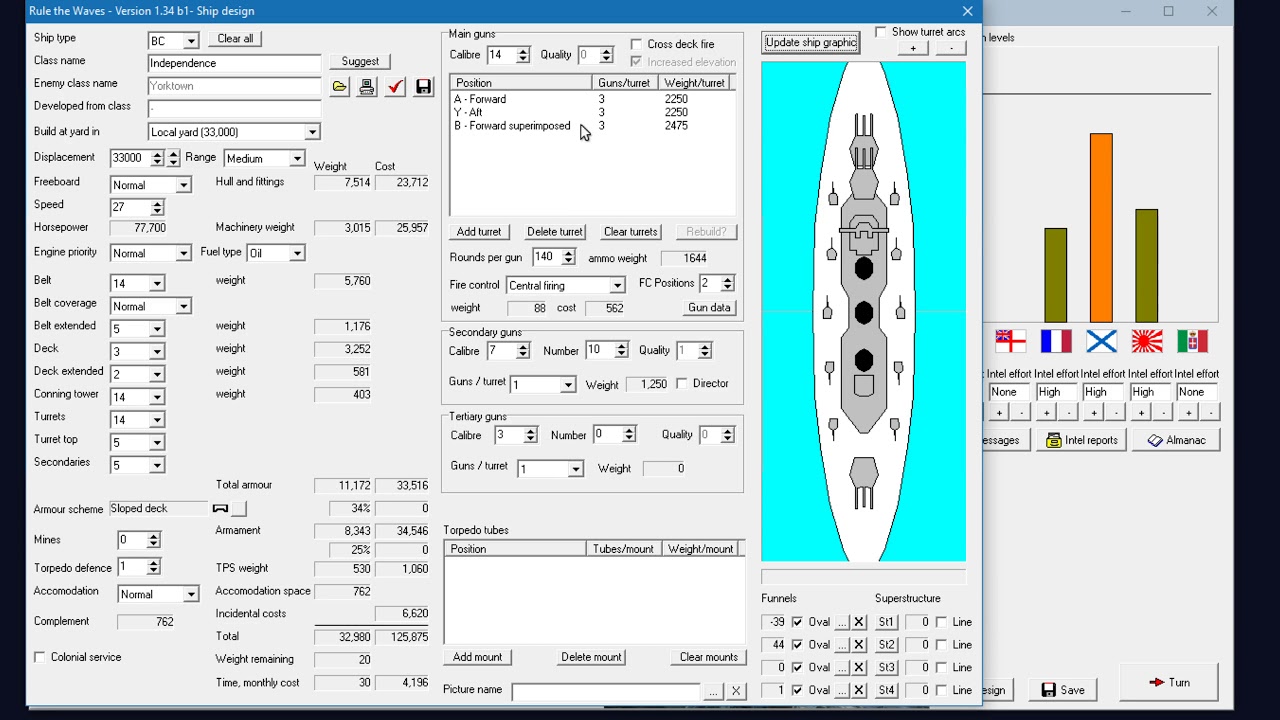
Task: Click Clear all button
Action: [235, 39]
